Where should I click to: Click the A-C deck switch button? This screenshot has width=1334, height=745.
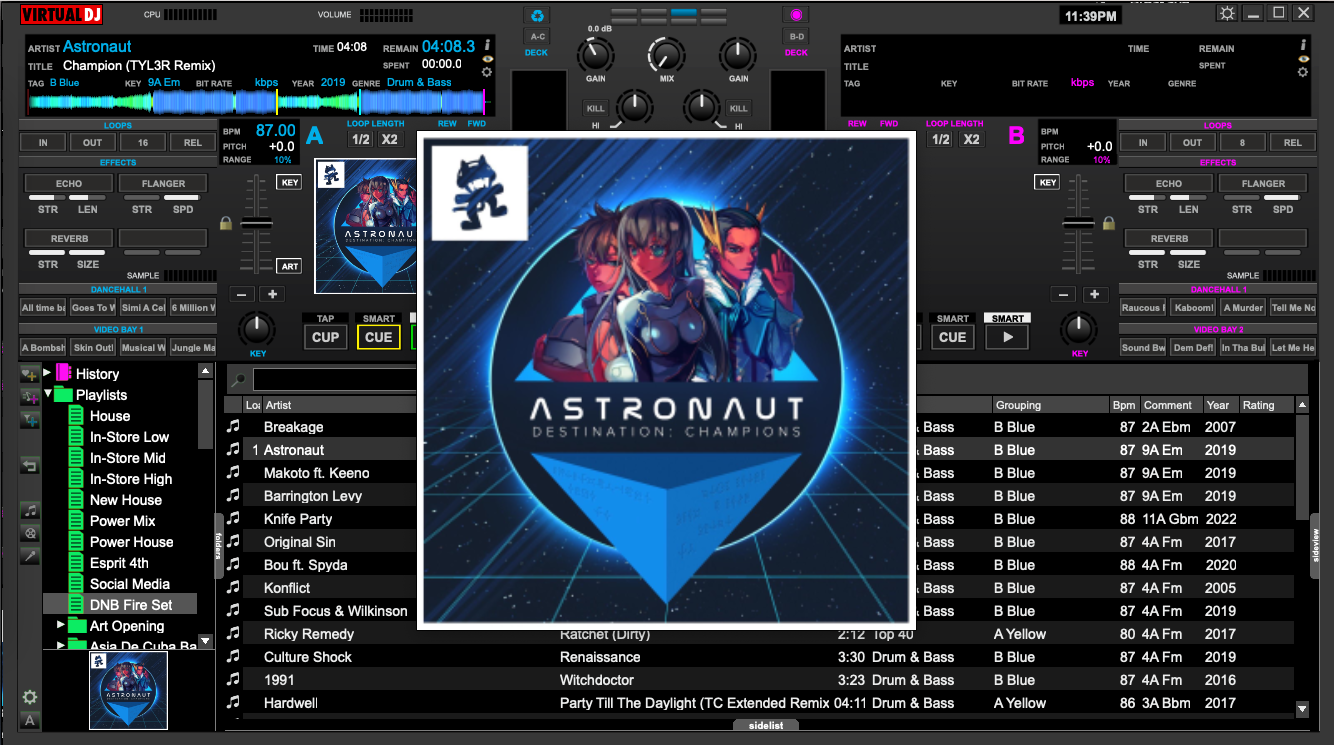coord(537,36)
